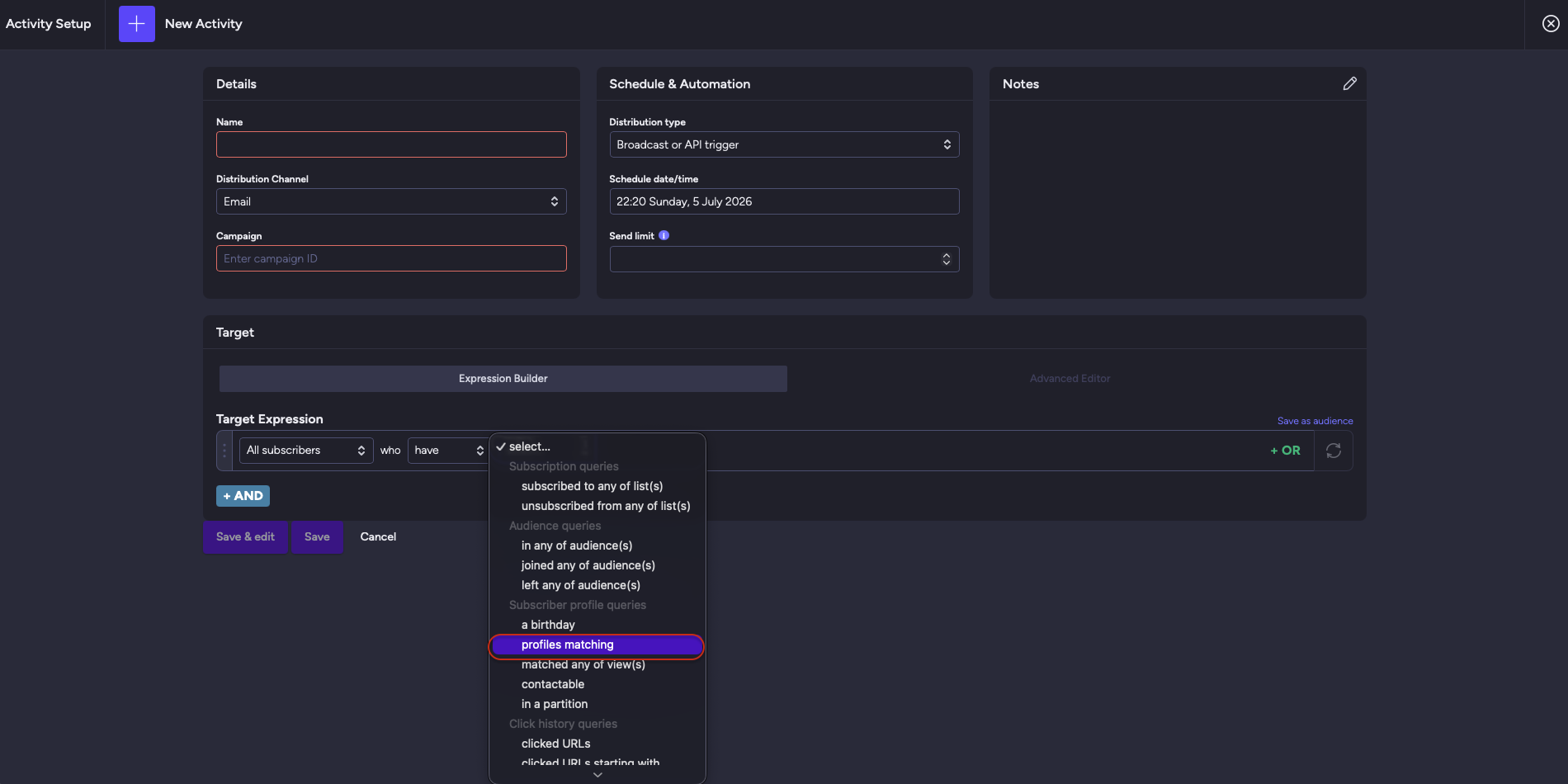Switch to the Expression Builder tab
This screenshot has height=784, width=1568.
point(503,379)
